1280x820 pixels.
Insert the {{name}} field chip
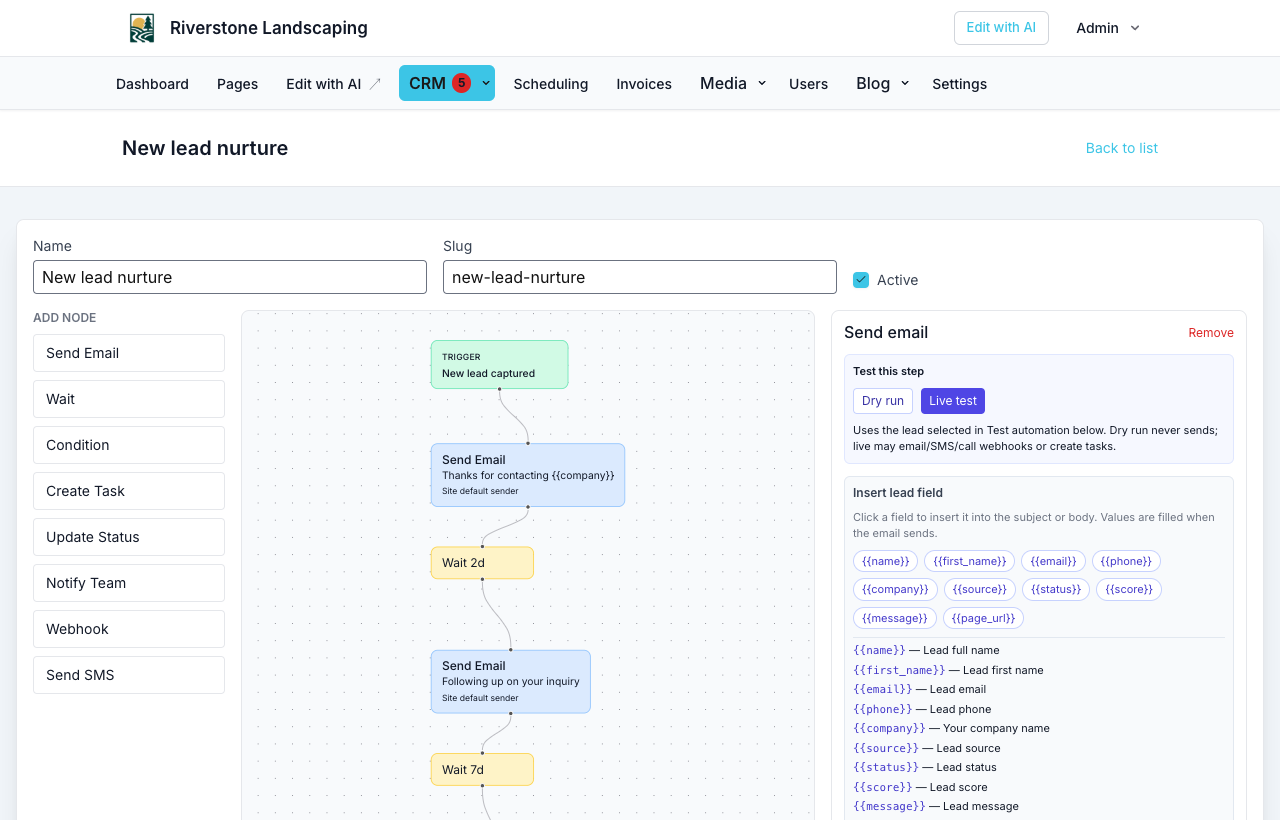pyautogui.click(x=886, y=561)
